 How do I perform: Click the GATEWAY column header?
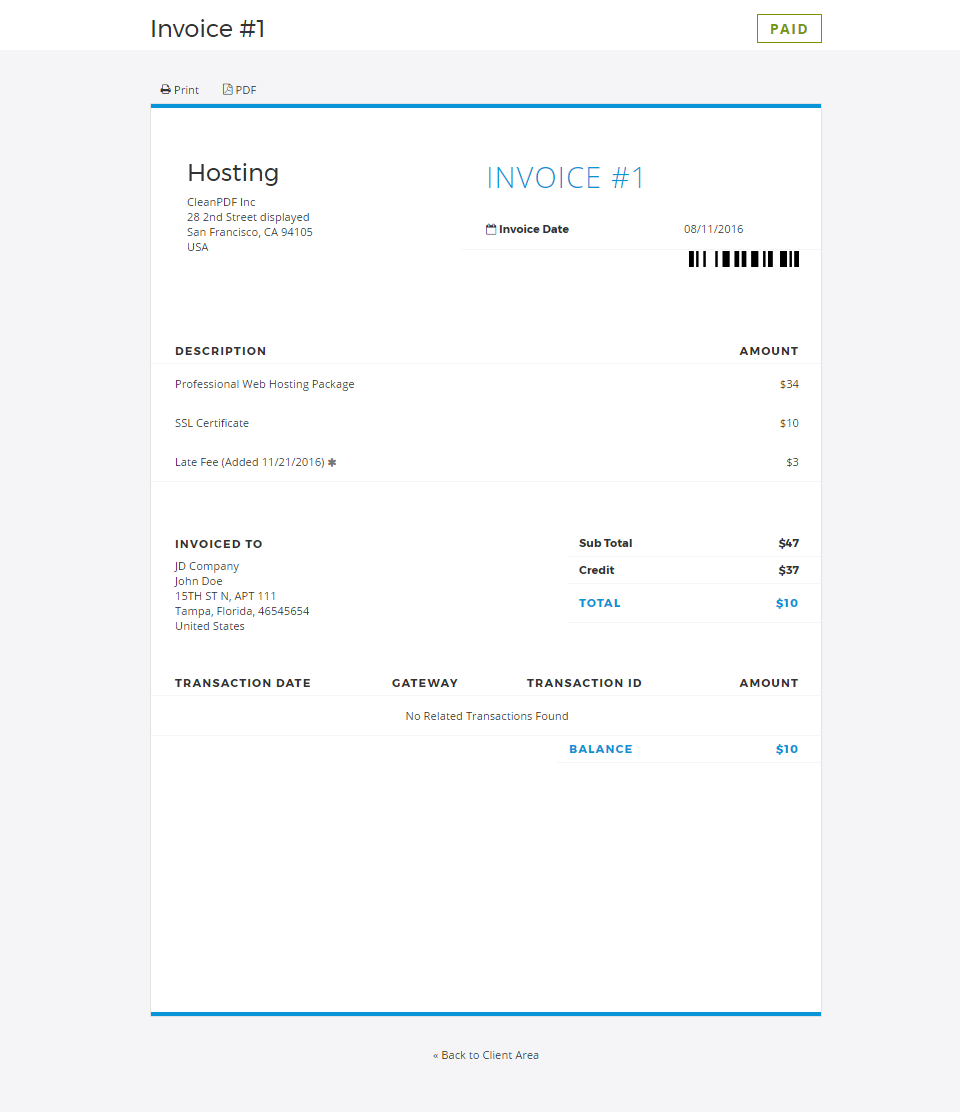point(425,683)
